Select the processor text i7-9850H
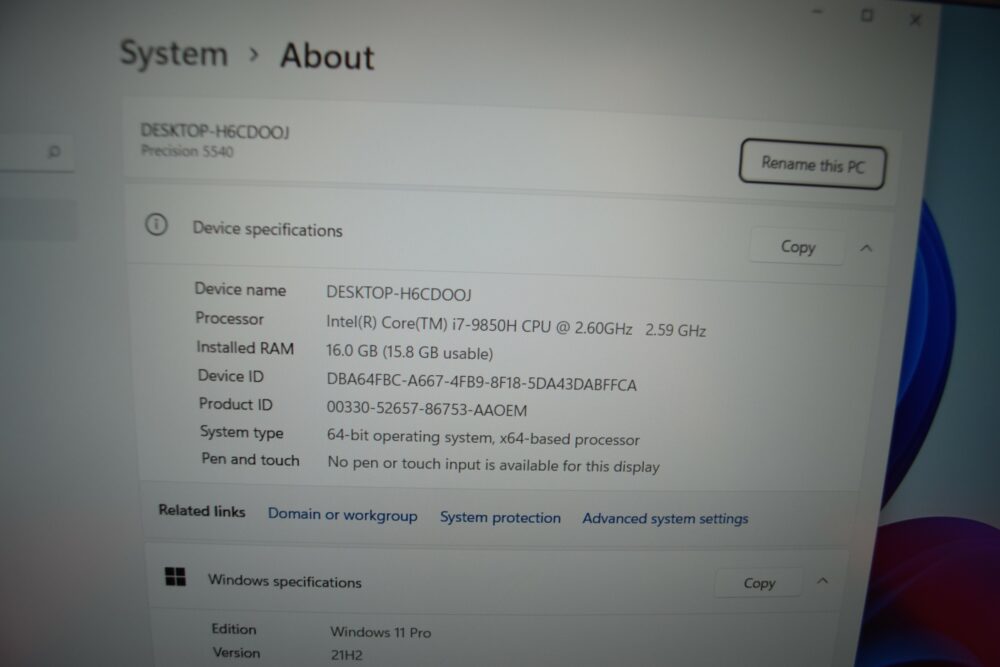This screenshot has height=667, width=1000. point(484,325)
